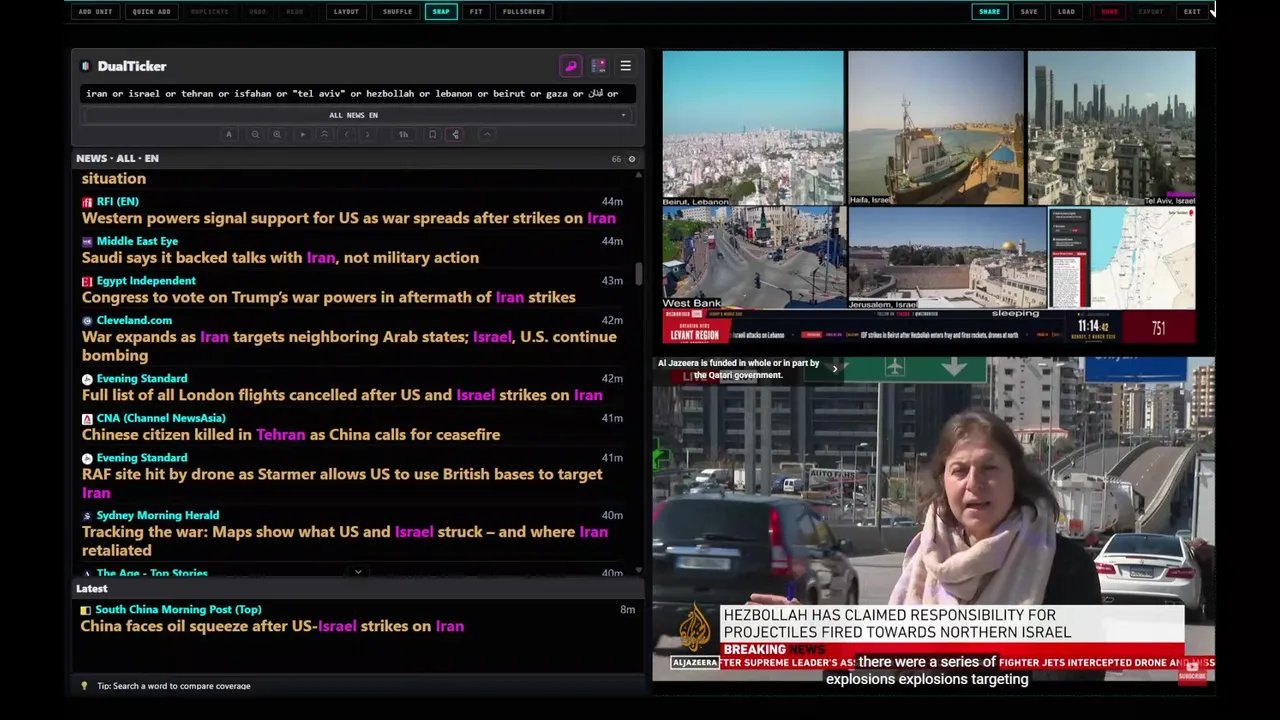Screen dimensions: 1280x720
Task: Open RAF site hit by drone headline
Action: (342, 483)
